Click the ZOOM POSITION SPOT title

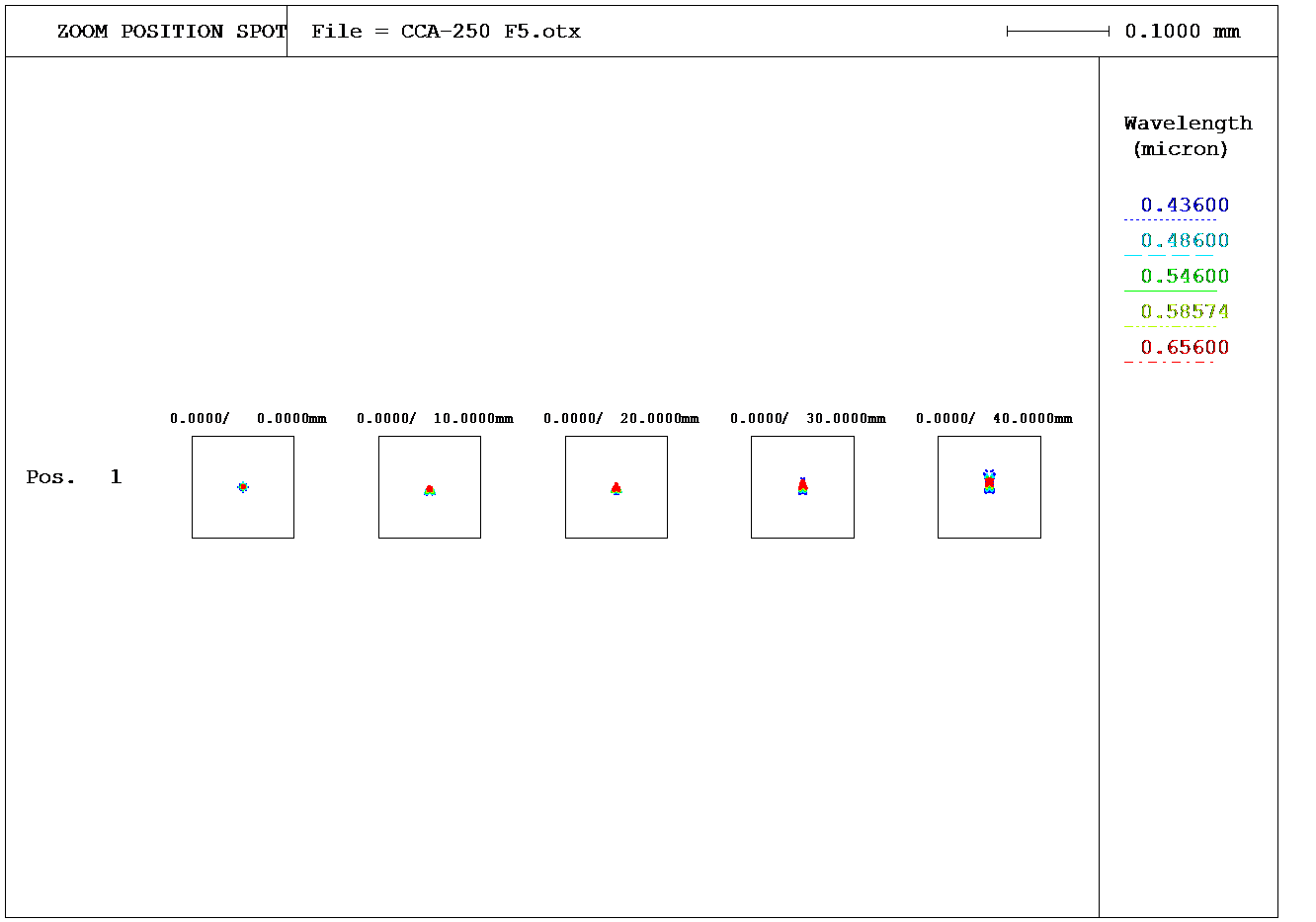click(x=171, y=32)
